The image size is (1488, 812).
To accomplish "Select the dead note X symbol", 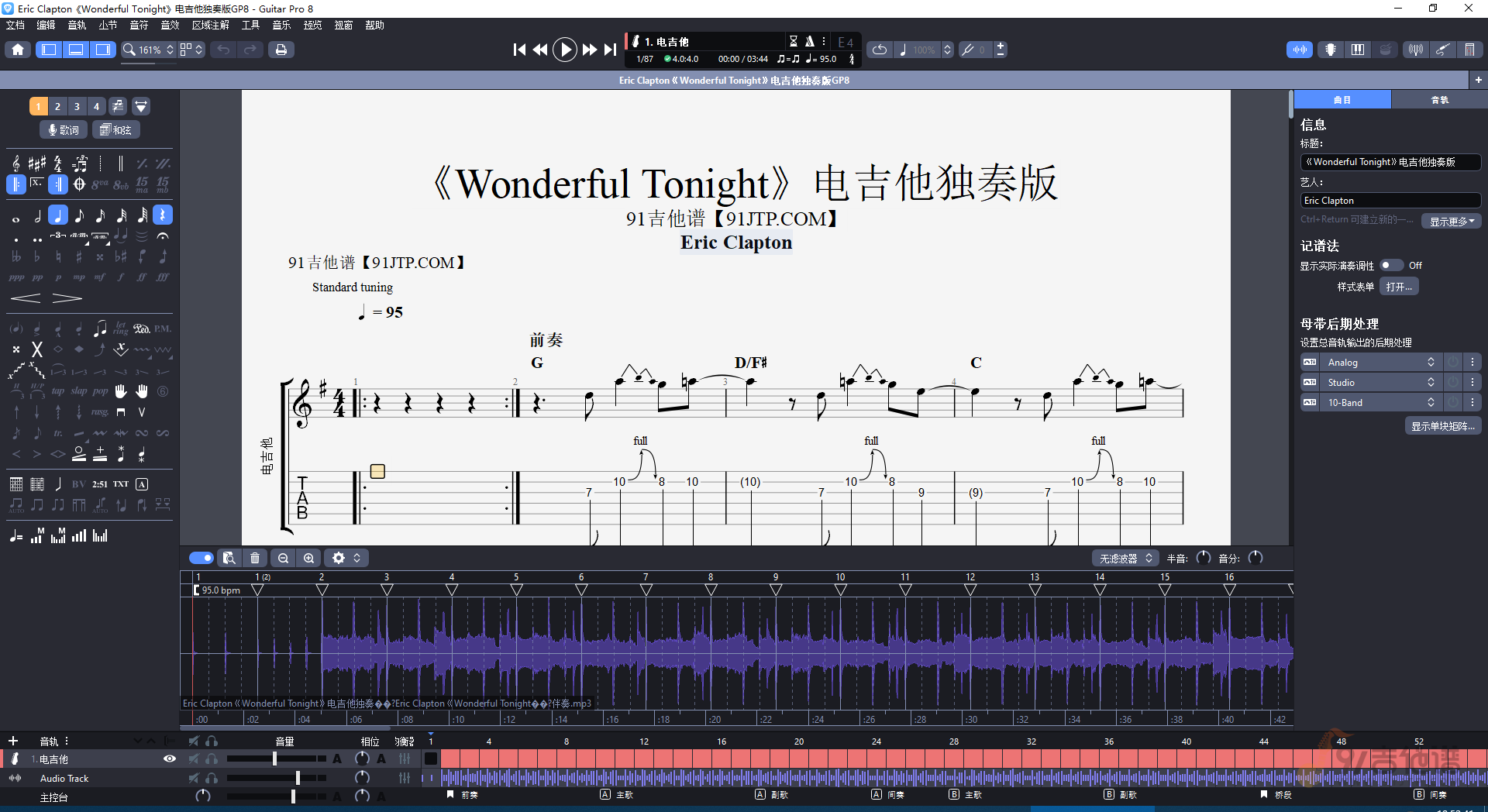I will [36, 349].
